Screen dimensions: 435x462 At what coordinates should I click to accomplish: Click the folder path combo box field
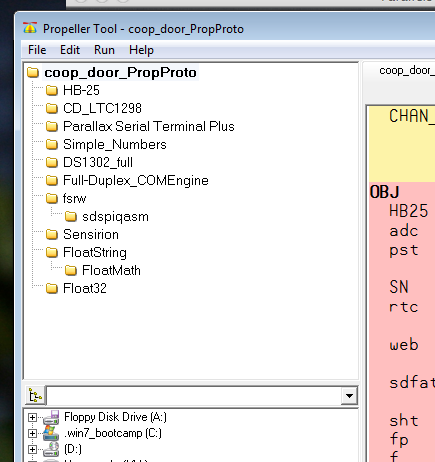click(194, 396)
